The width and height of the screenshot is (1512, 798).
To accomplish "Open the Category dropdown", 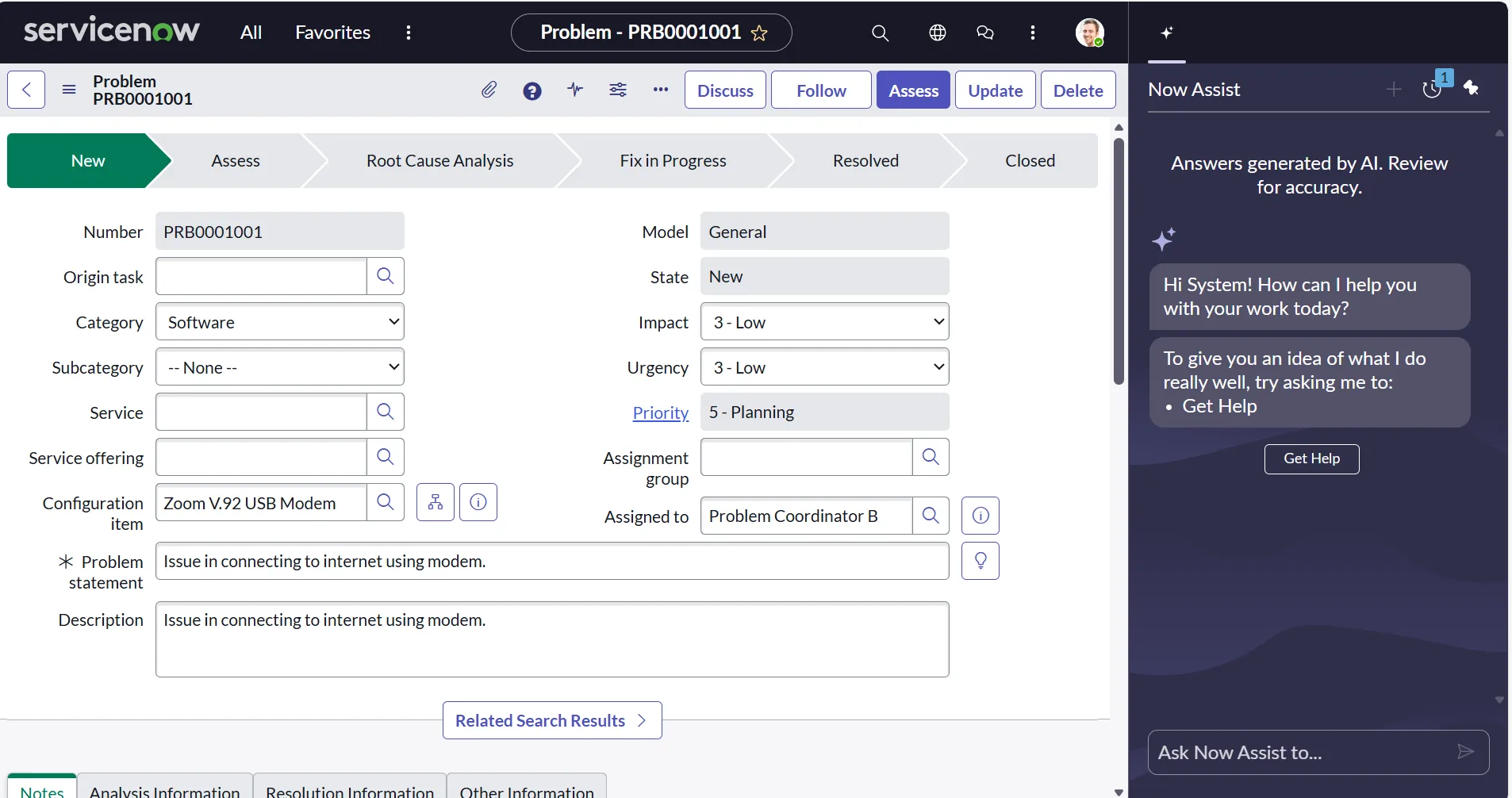I will tap(280, 322).
